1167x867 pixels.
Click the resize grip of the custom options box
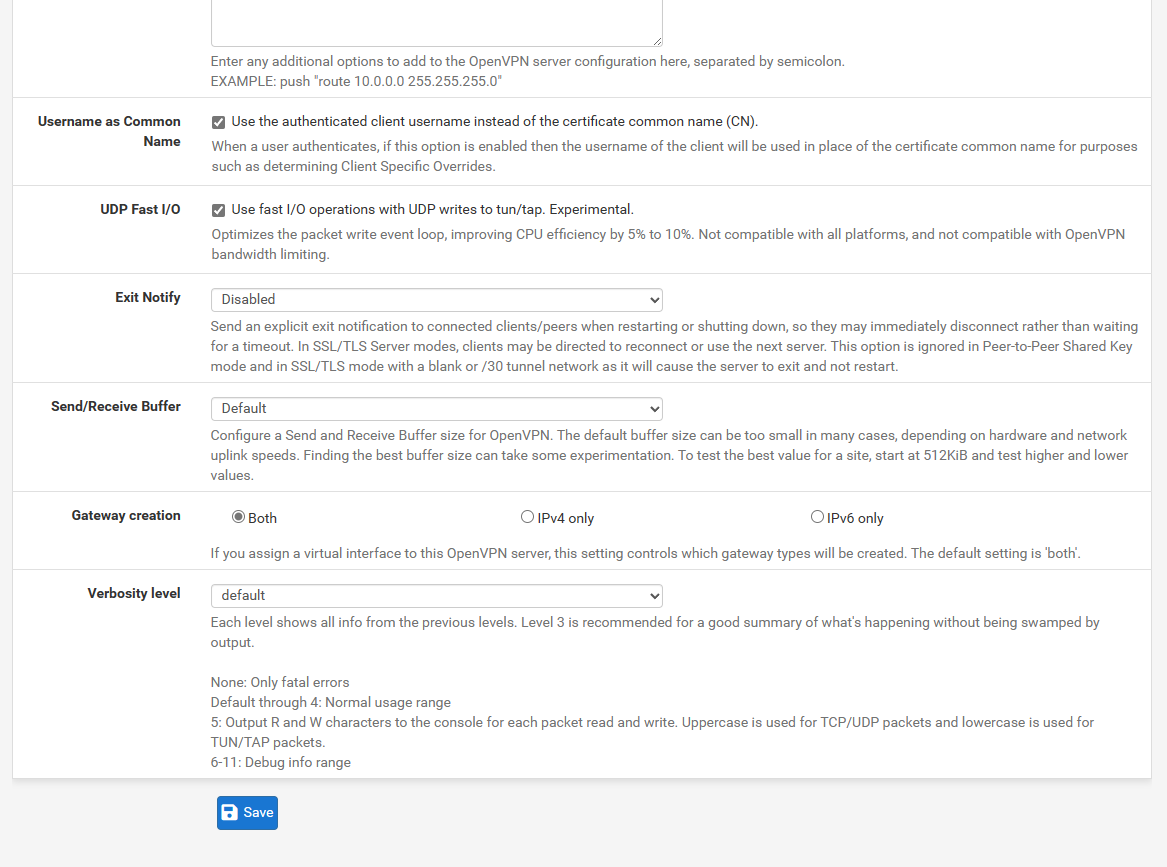pos(656,41)
